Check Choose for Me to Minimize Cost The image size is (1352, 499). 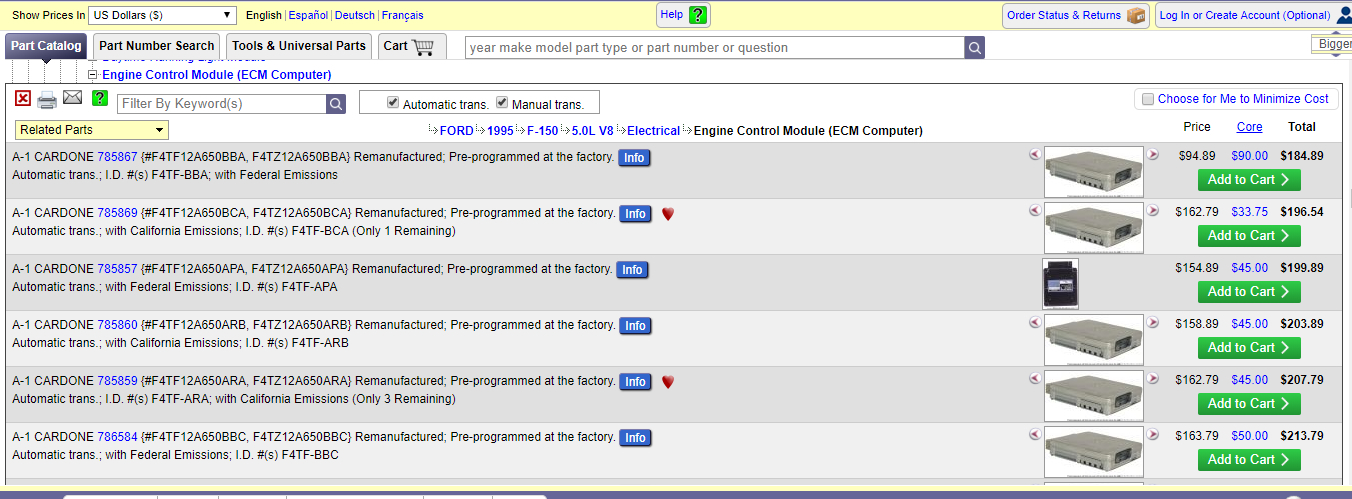click(1148, 99)
